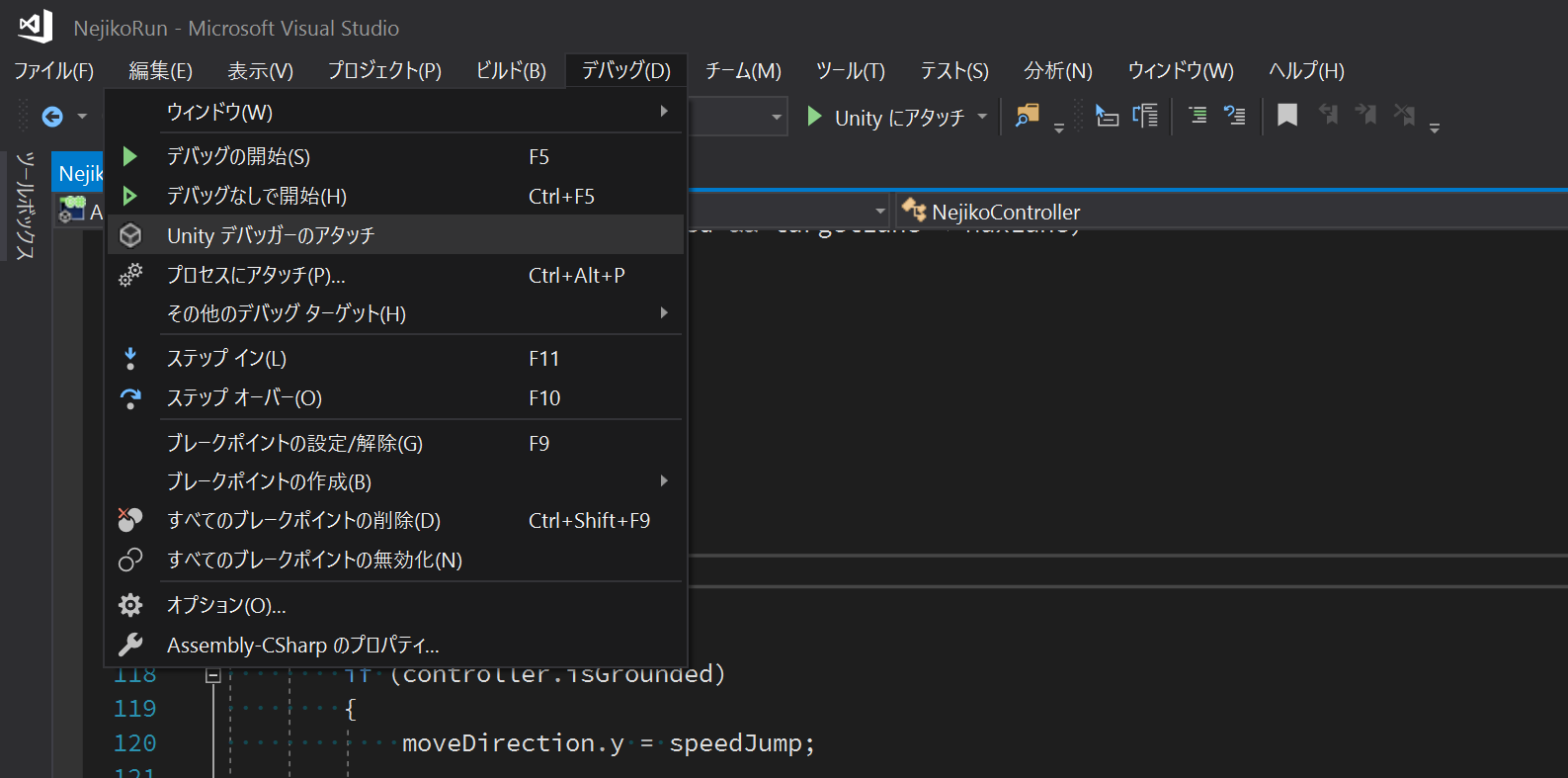The height and width of the screenshot is (778, 1568).
Task: Open オプション(O)... entry
Action: click(x=395, y=605)
